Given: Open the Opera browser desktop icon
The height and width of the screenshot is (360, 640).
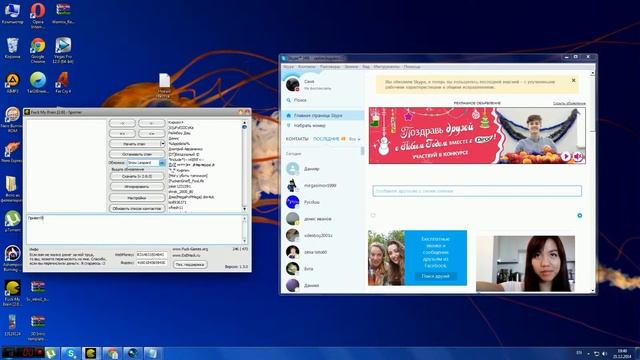Looking at the screenshot, I should [38, 14].
